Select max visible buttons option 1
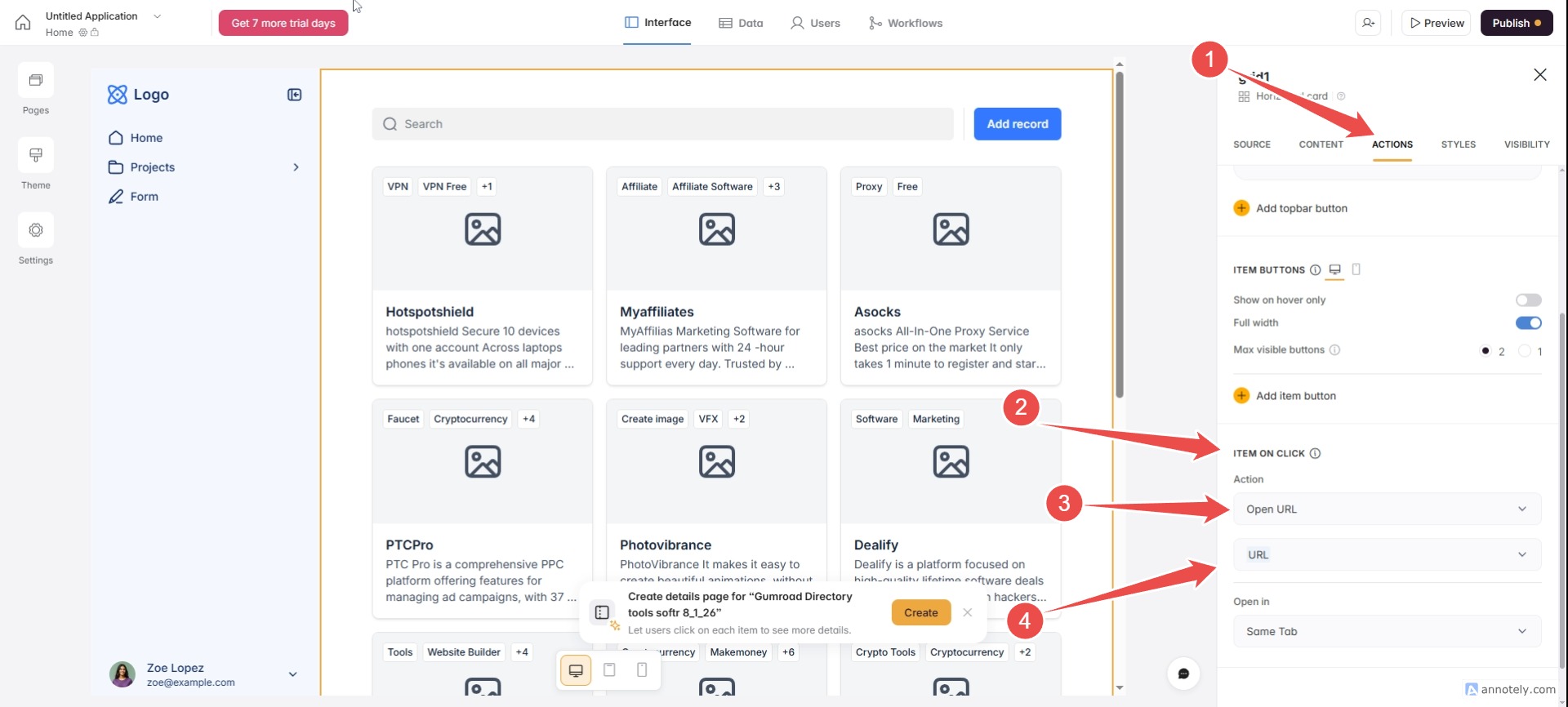 (1525, 351)
